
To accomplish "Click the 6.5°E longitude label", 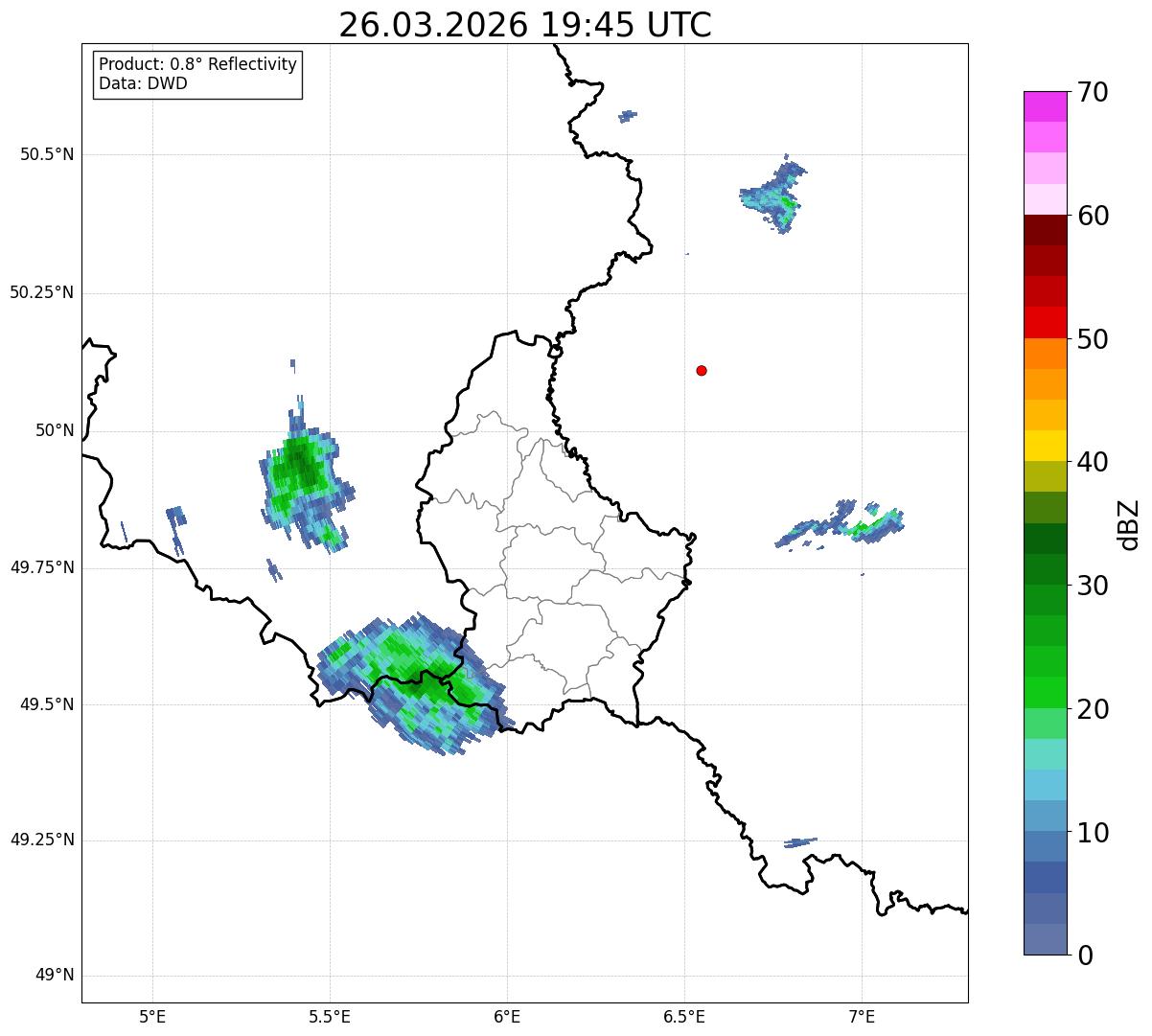I will pyautogui.click(x=684, y=1016).
